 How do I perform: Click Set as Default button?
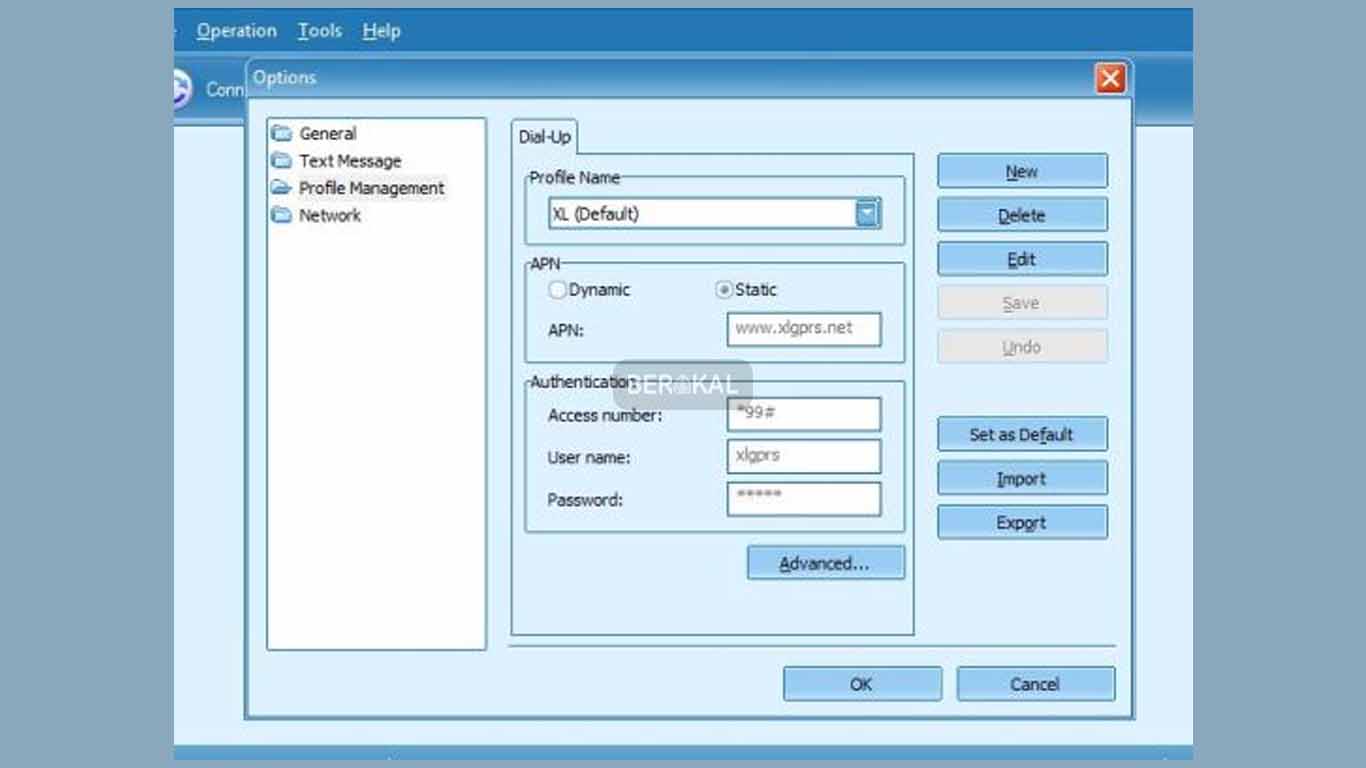pyautogui.click(x=1021, y=435)
